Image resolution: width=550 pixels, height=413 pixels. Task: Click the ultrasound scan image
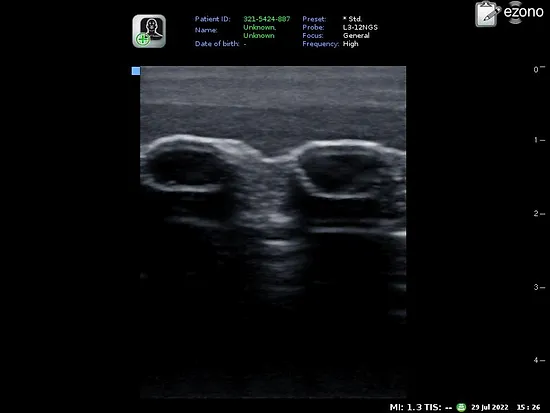(x=273, y=232)
